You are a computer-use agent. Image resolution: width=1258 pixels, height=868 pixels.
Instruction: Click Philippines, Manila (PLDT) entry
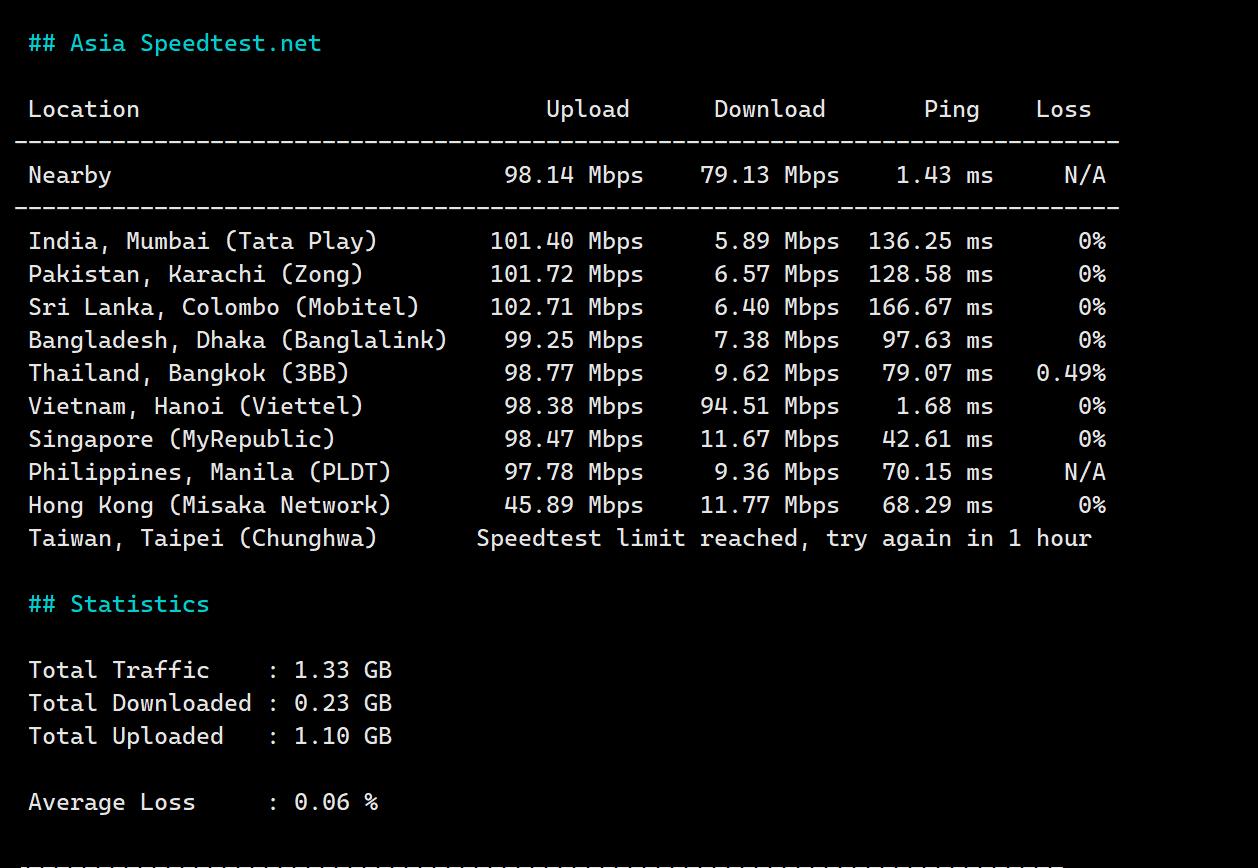coord(210,472)
